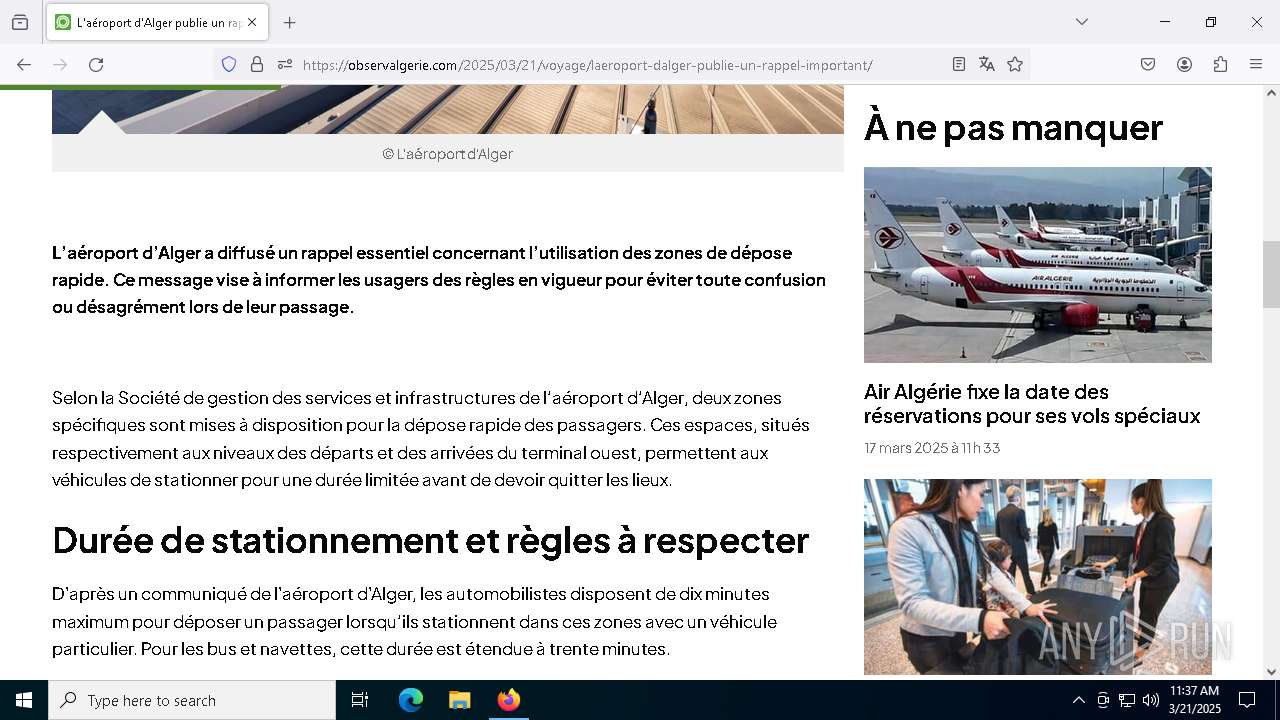Open Task View on taskbar
The image size is (1280, 720).
point(360,700)
